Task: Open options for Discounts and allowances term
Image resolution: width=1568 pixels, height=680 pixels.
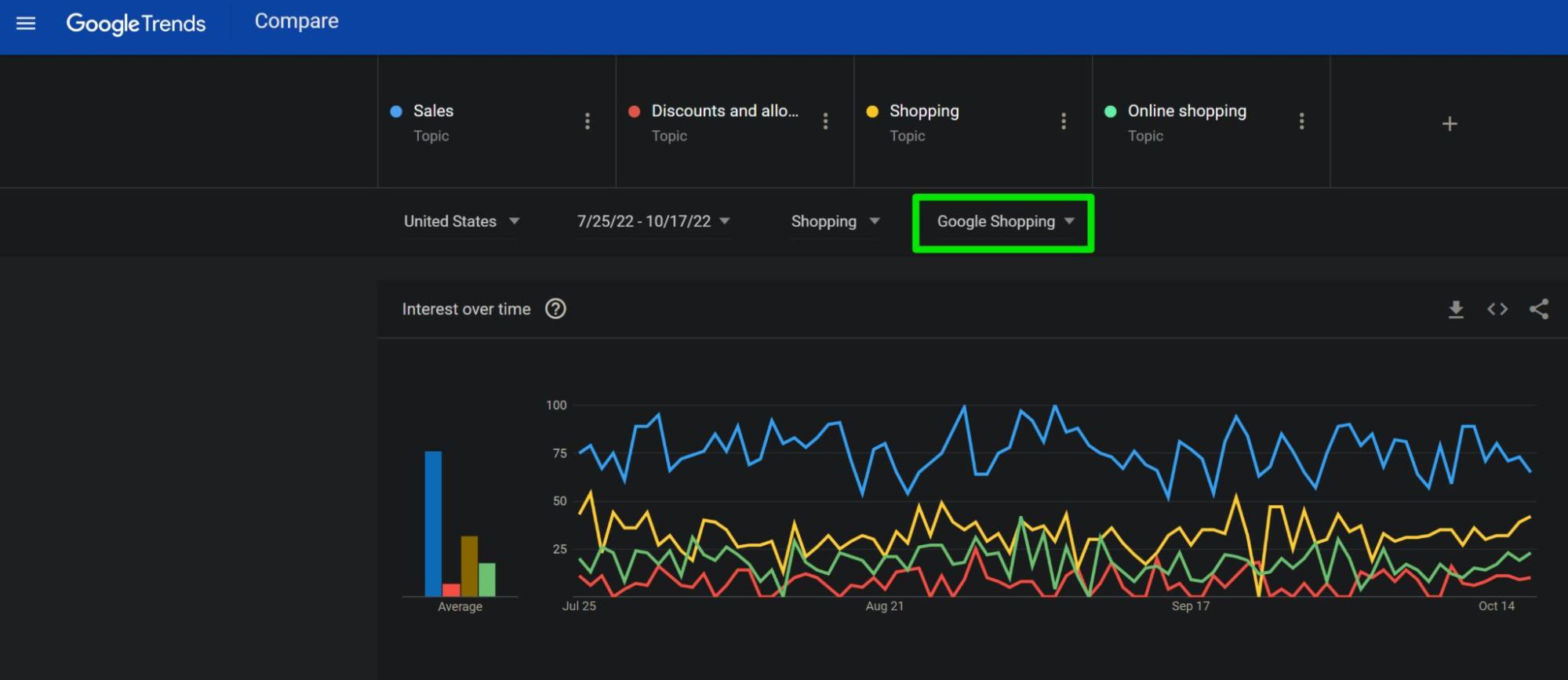Action: point(825,121)
